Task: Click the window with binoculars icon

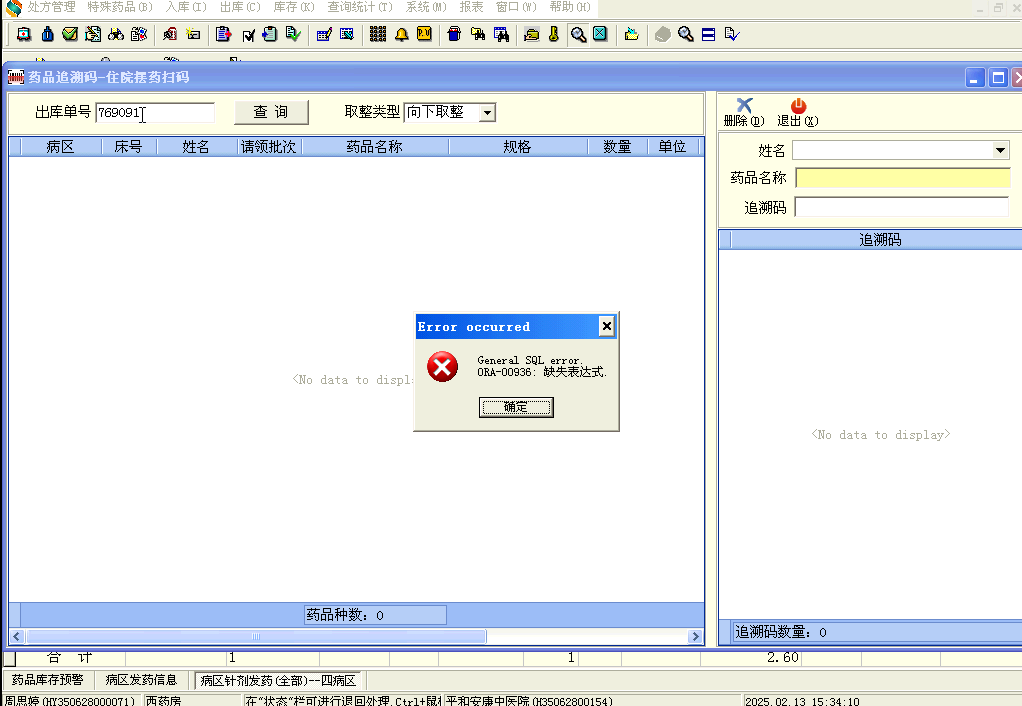Action: pos(501,34)
